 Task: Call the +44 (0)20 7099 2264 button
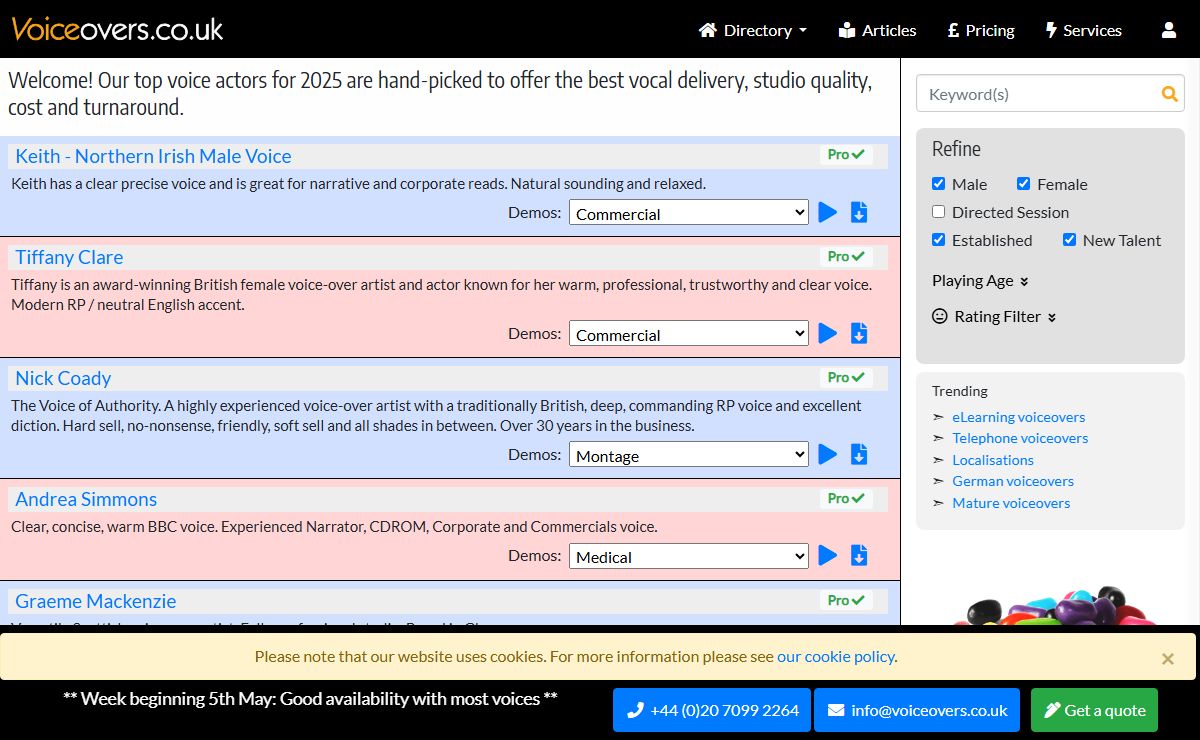[x=711, y=710]
